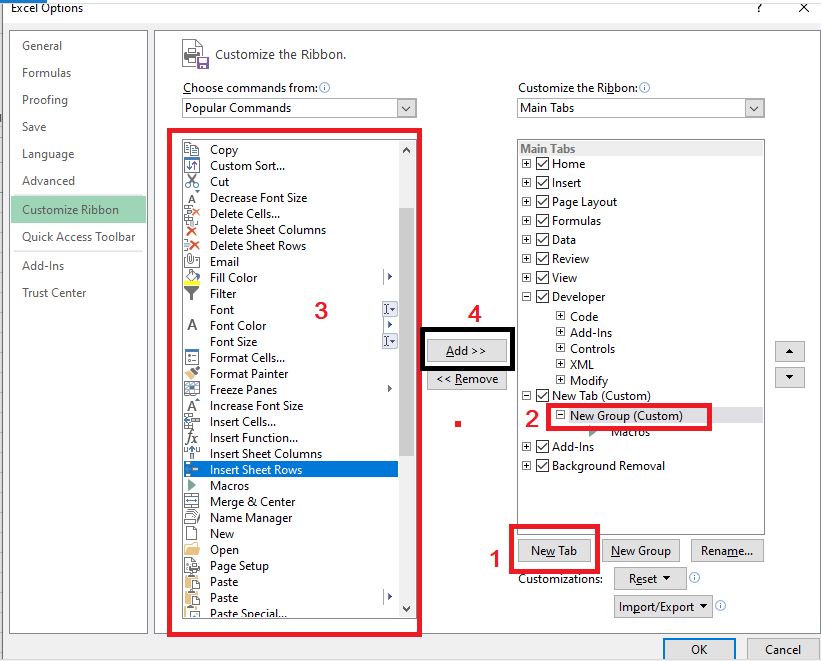The image size is (821, 661).
Task: Collapse the Developer tab node
Action: [x=526, y=296]
